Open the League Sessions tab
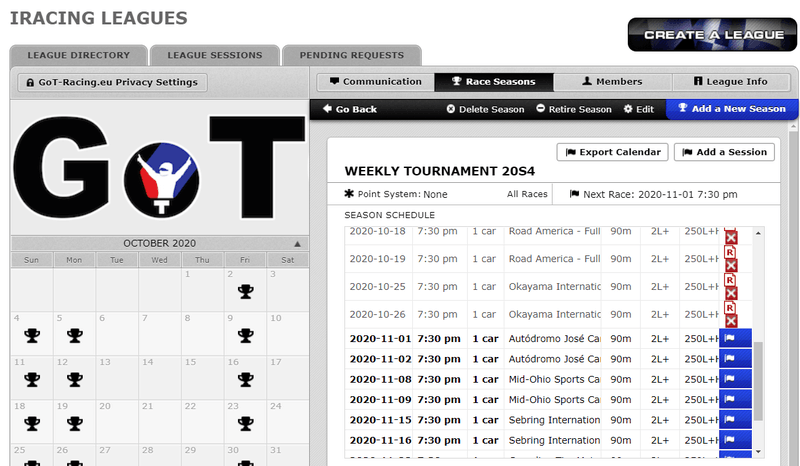 (x=215, y=55)
